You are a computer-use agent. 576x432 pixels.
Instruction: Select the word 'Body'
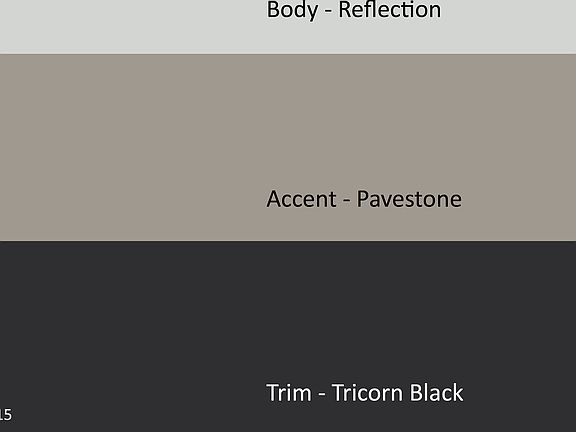292,10
